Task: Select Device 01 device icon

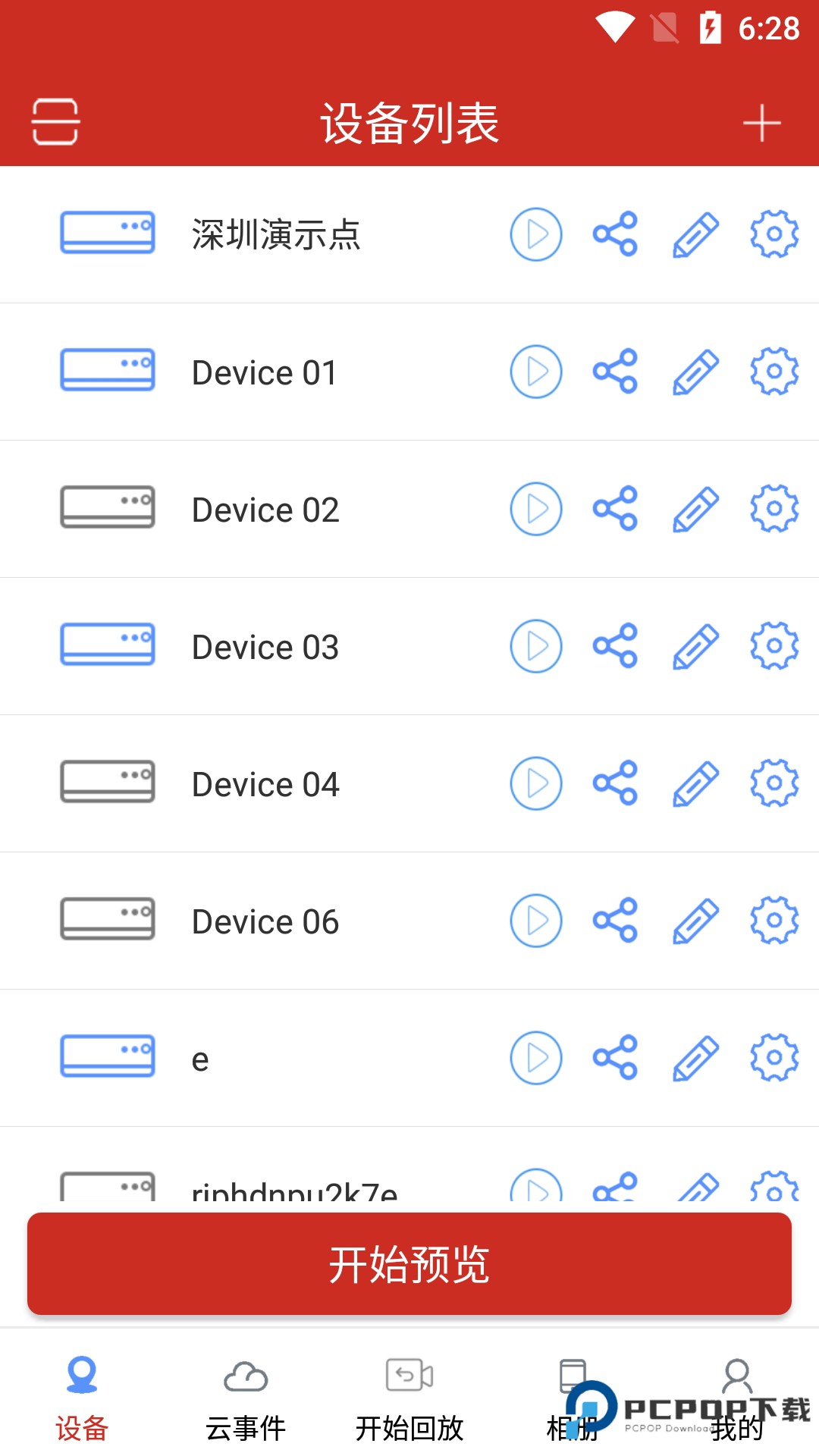Action: pyautogui.click(x=108, y=370)
